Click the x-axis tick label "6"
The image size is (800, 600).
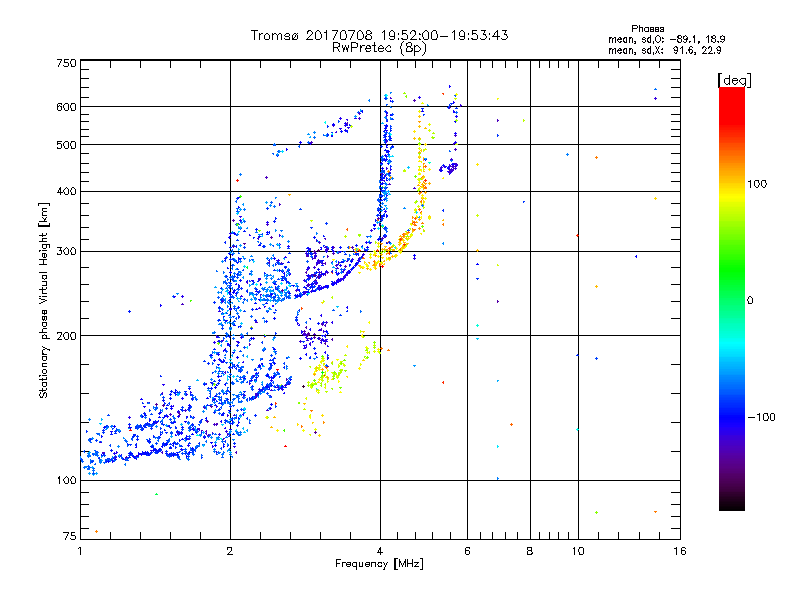click(467, 551)
